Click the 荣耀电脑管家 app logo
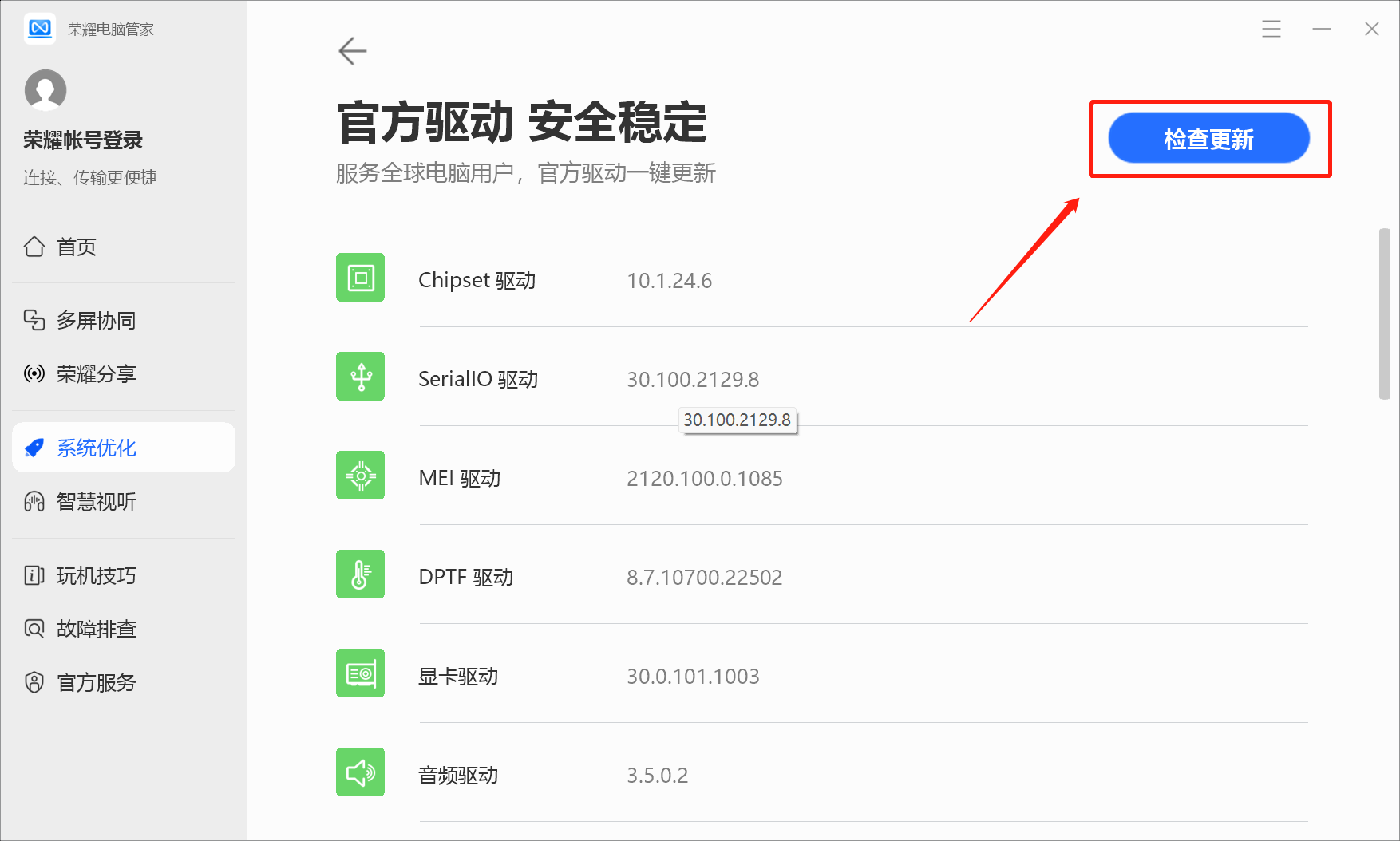 tap(39, 29)
